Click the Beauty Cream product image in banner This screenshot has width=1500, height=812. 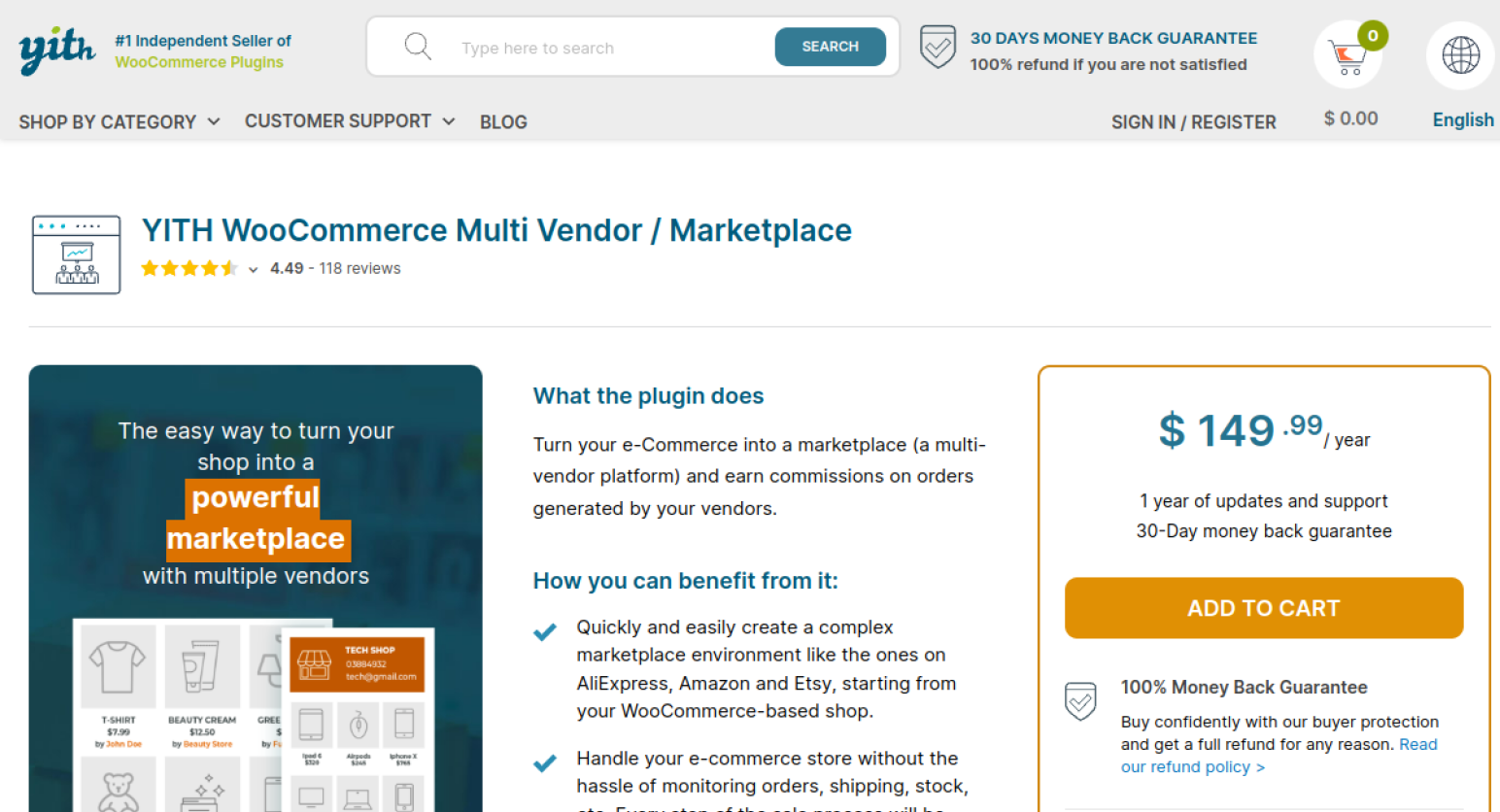click(202, 666)
